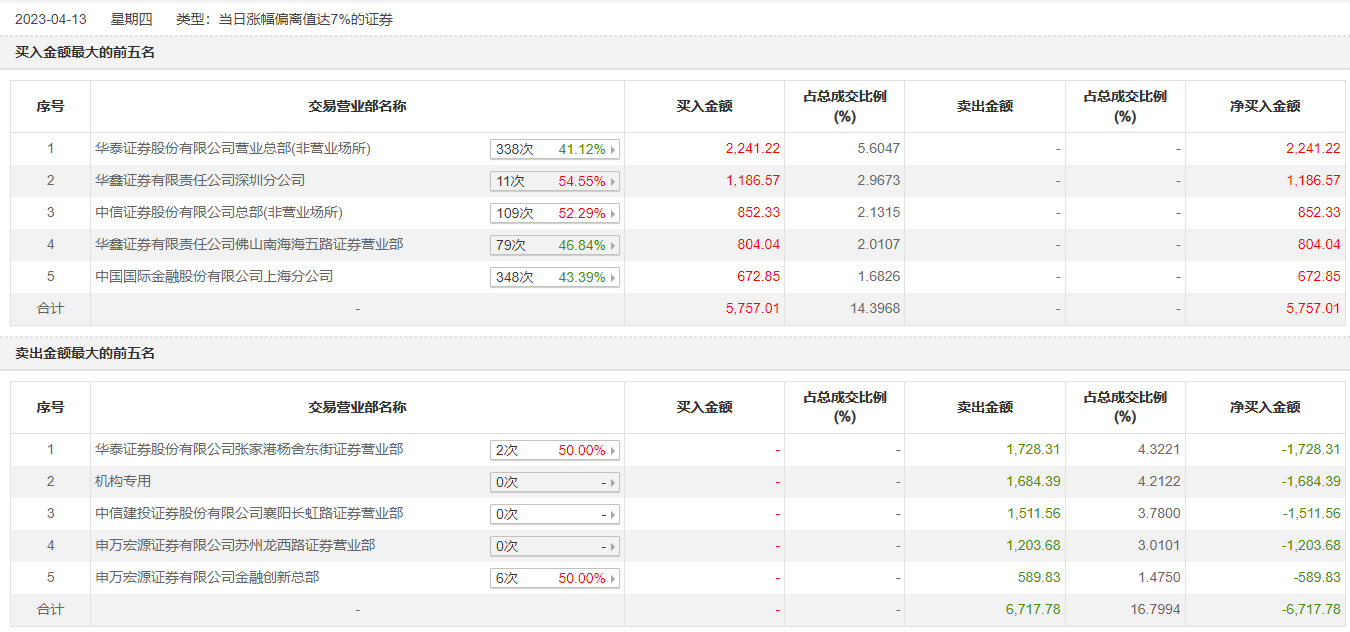Open 华鑫证券佛山南海海五路证券营业部 link

tap(249, 245)
